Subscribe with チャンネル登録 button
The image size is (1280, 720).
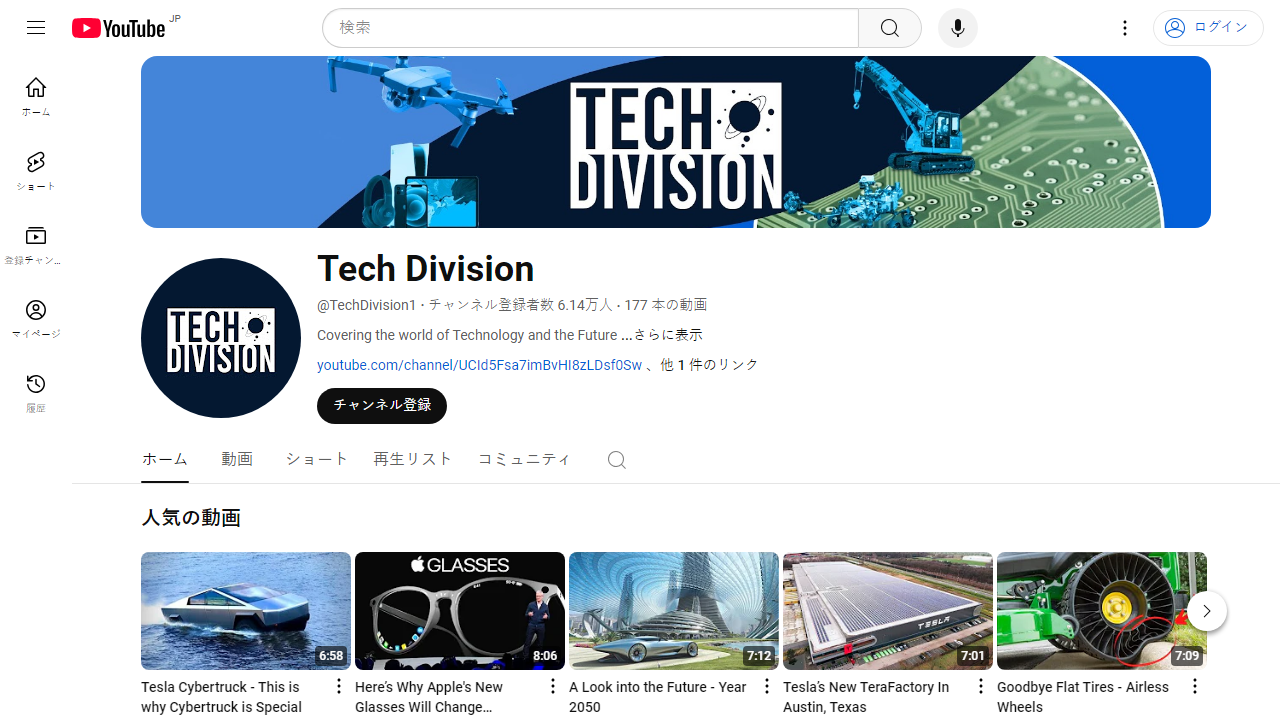coord(382,405)
